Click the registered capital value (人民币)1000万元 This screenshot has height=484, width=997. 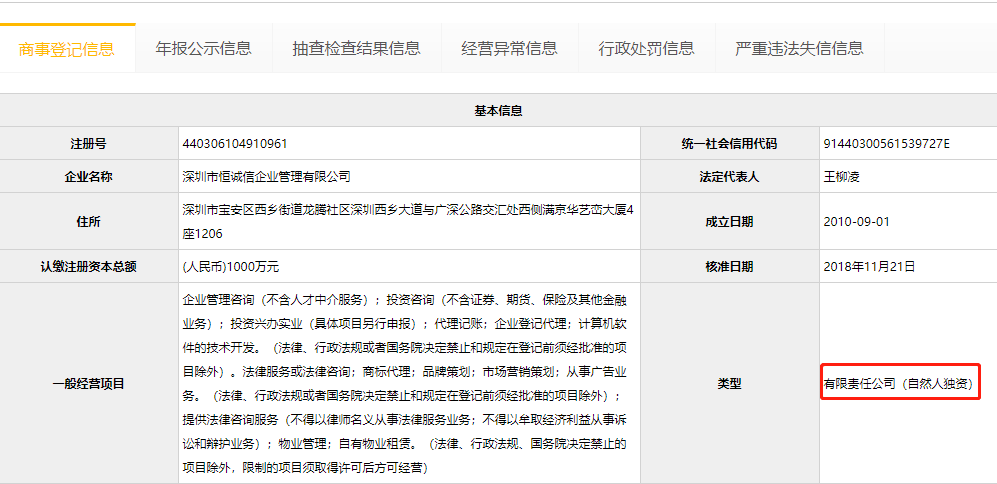pyautogui.click(x=231, y=267)
